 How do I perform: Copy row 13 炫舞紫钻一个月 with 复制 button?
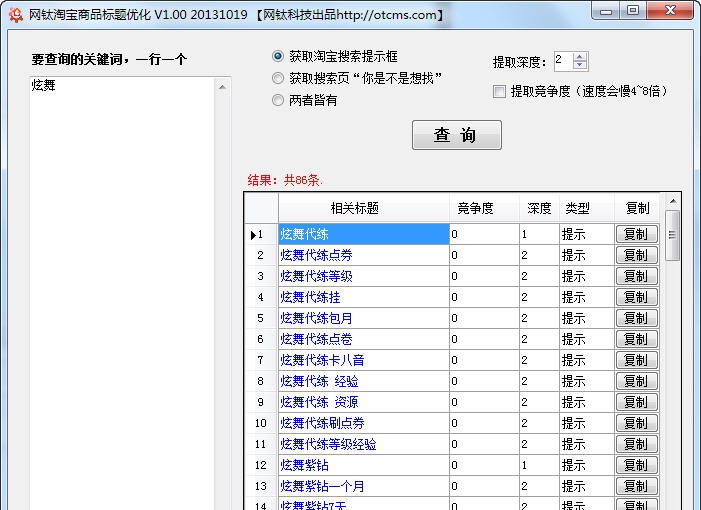click(x=637, y=486)
